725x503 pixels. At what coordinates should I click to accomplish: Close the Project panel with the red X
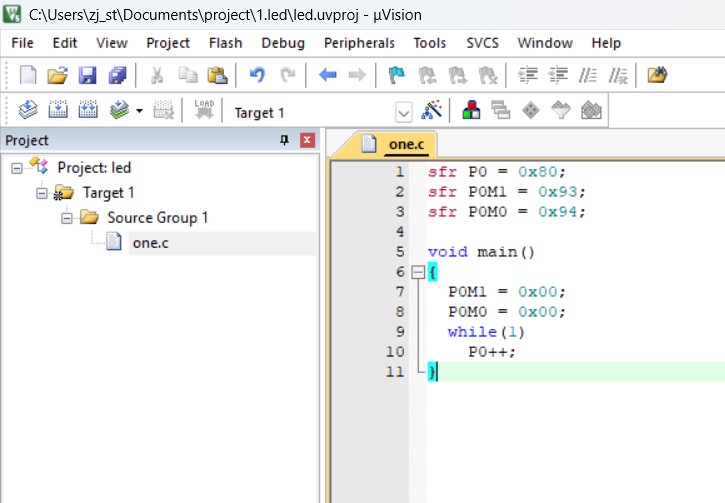point(307,140)
